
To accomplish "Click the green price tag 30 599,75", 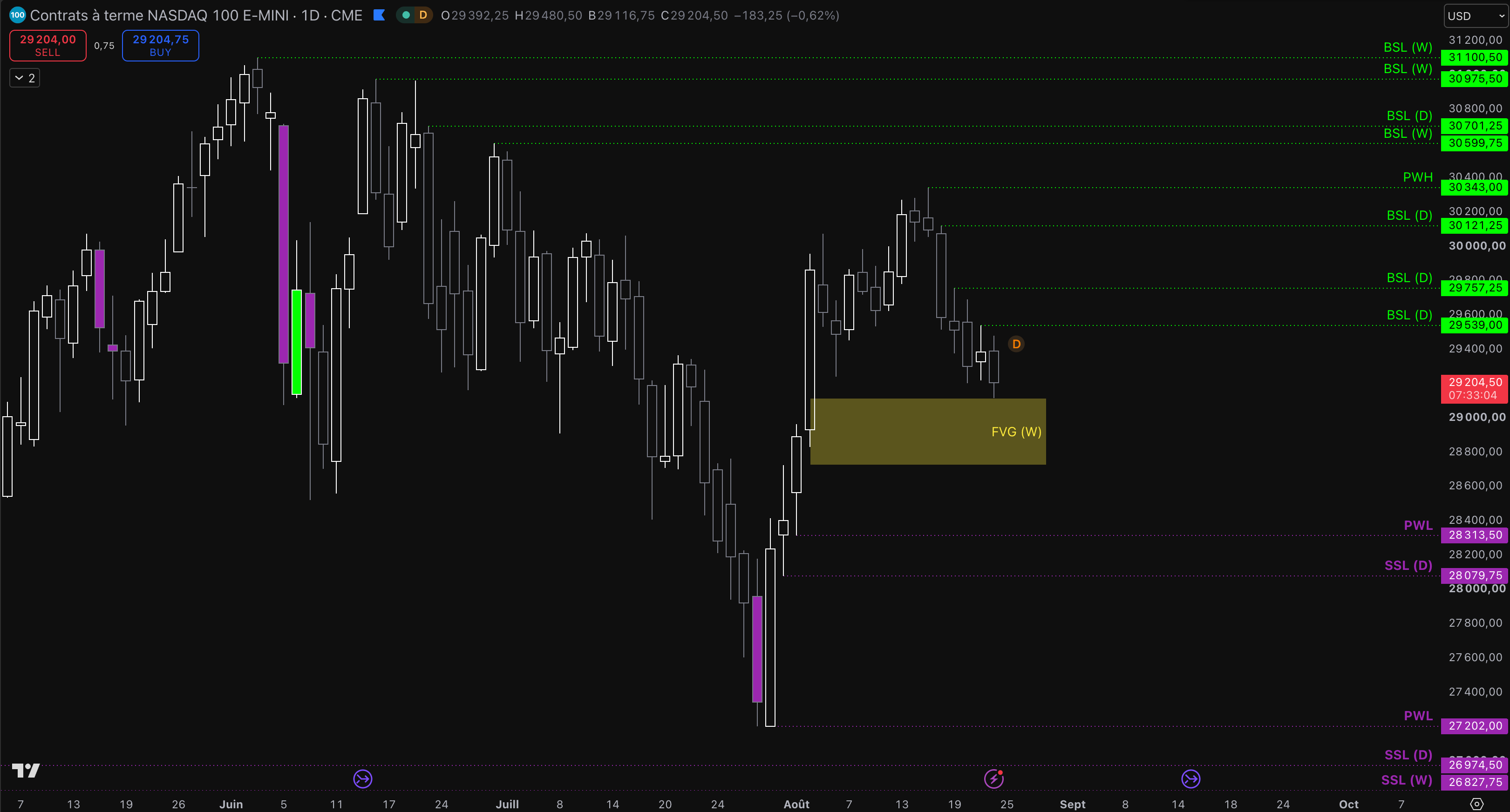I will point(1474,143).
